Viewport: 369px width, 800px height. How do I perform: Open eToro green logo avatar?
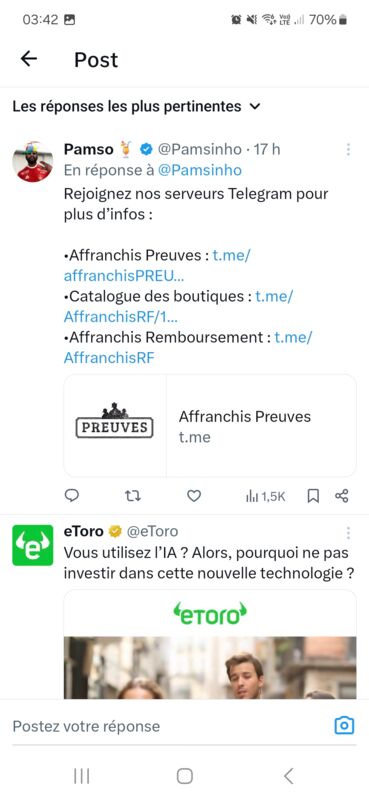[33, 545]
